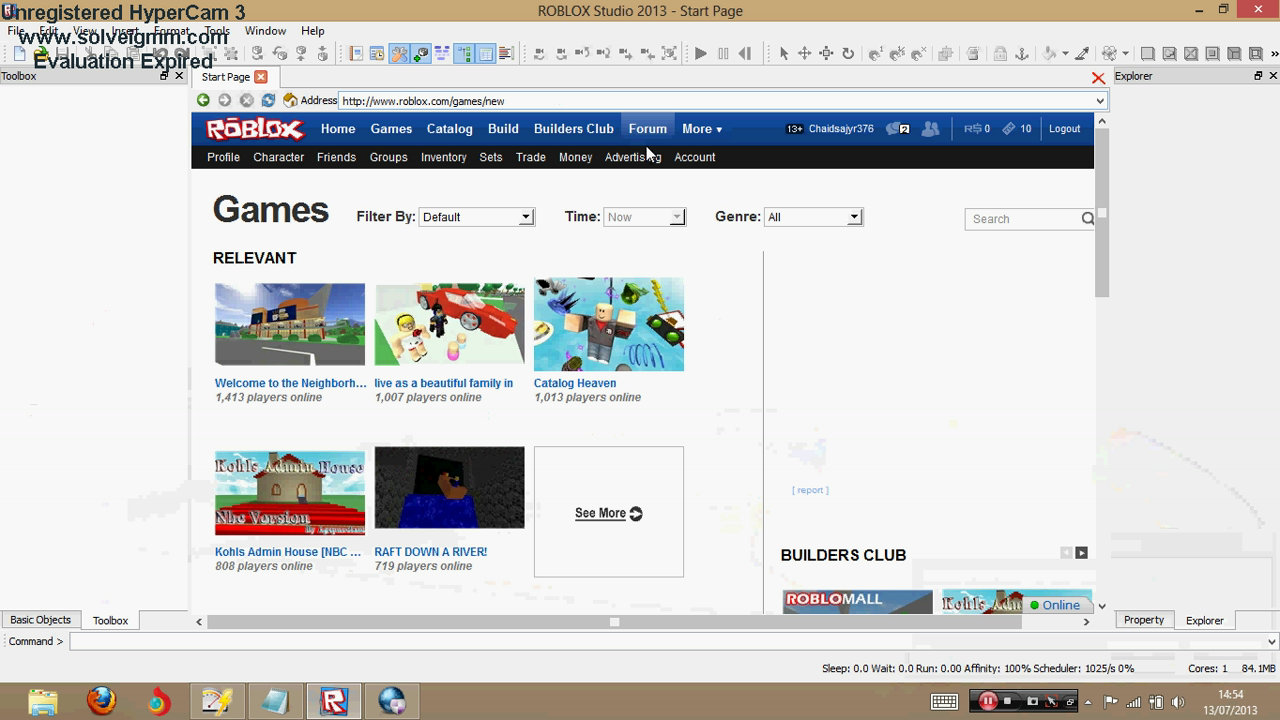This screenshot has height=720, width=1280.
Task: Select the Rotate tool in toolbar
Action: coord(848,54)
